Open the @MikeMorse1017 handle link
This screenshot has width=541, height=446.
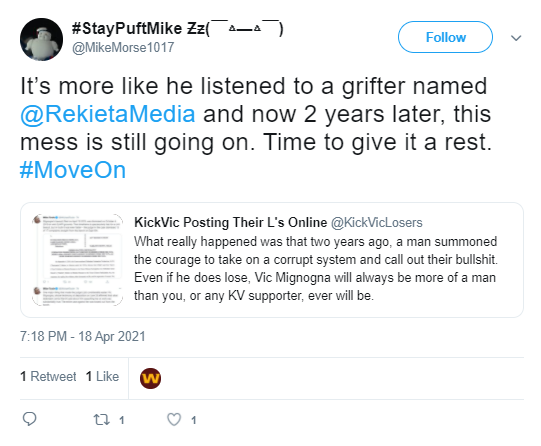tap(123, 48)
